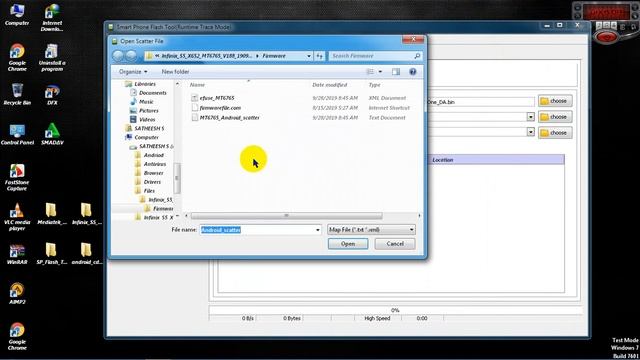Image resolution: width=640 pixels, height=360 pixels.
Task: Click the Forward navigation arrow in dialog
Action: coord(131,56)
